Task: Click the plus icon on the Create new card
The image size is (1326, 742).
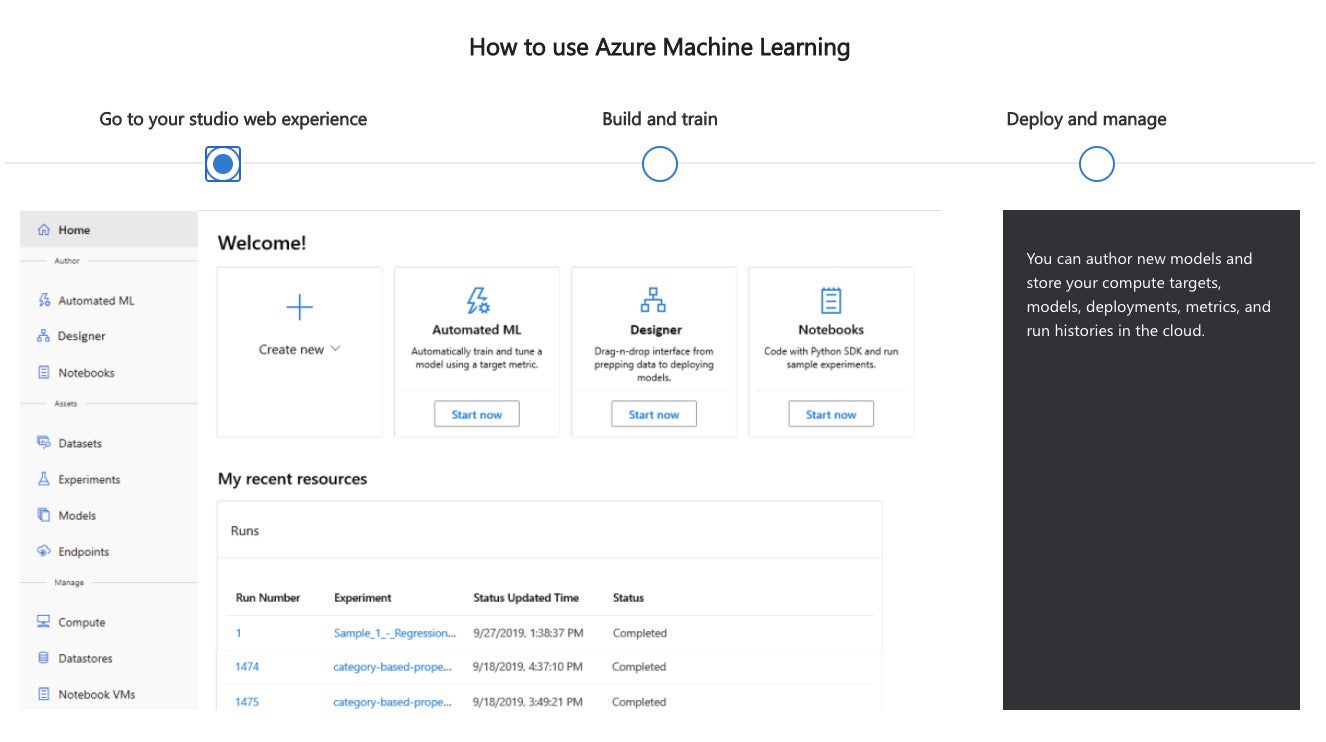Action: point(300,307)
